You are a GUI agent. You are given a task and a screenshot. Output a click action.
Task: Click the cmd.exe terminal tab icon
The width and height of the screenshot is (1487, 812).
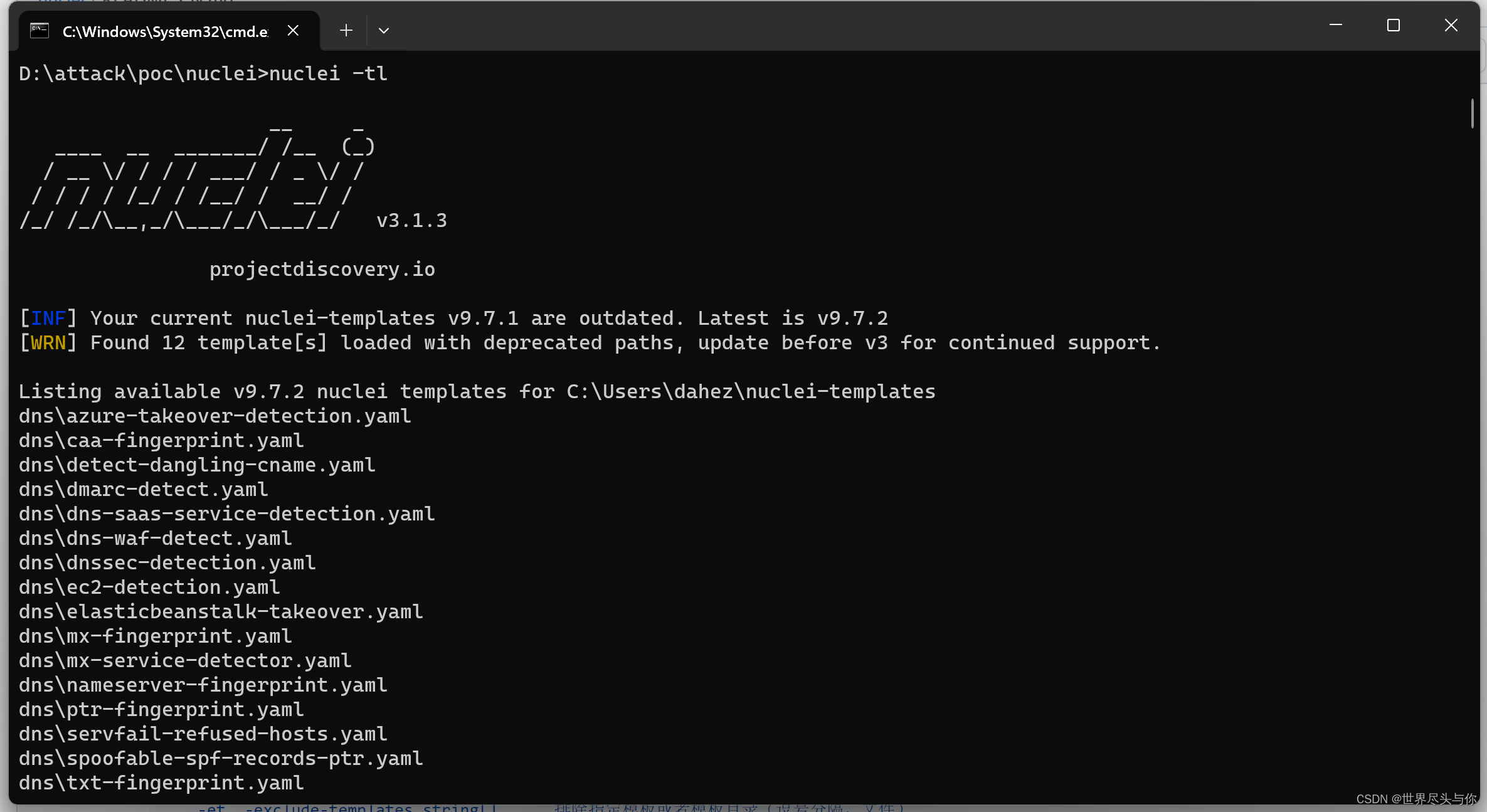40,31
